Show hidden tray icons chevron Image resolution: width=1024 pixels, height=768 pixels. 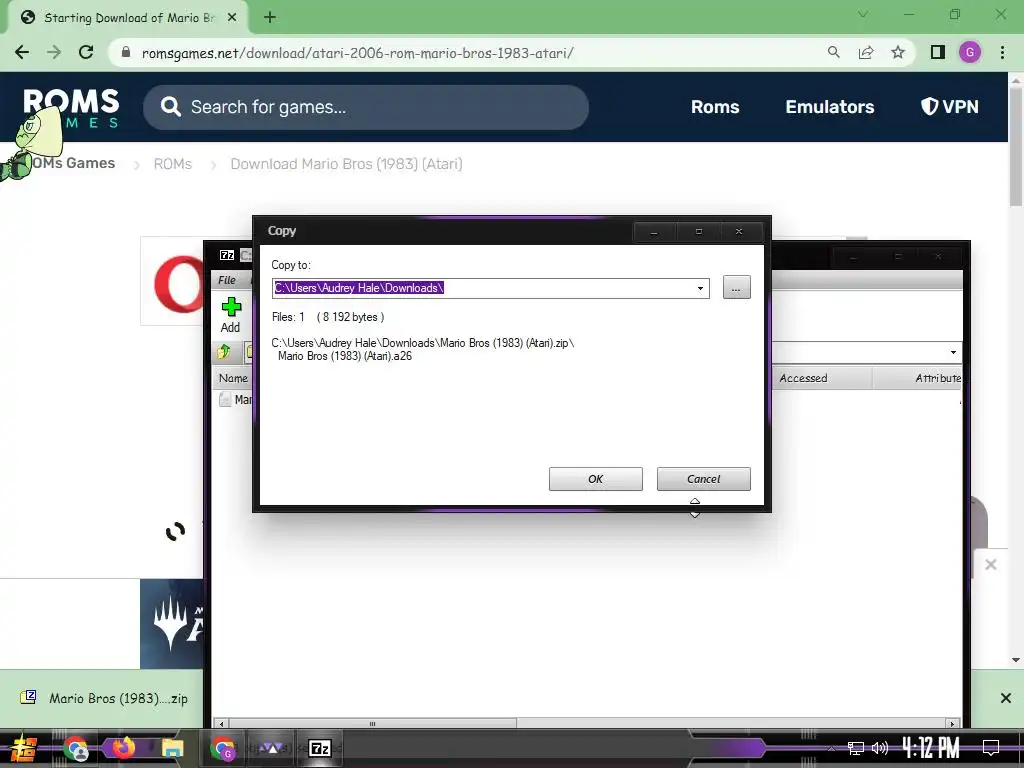click(831, 748)
